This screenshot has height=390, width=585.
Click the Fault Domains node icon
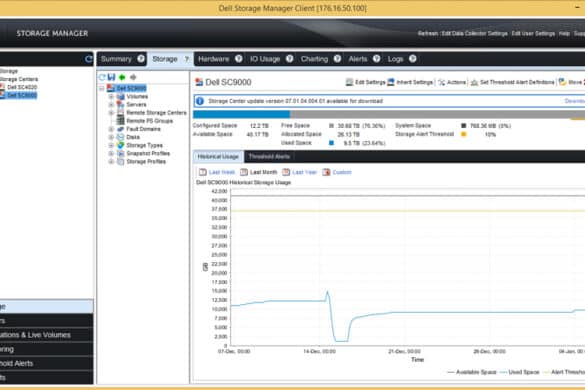(121, 129)
